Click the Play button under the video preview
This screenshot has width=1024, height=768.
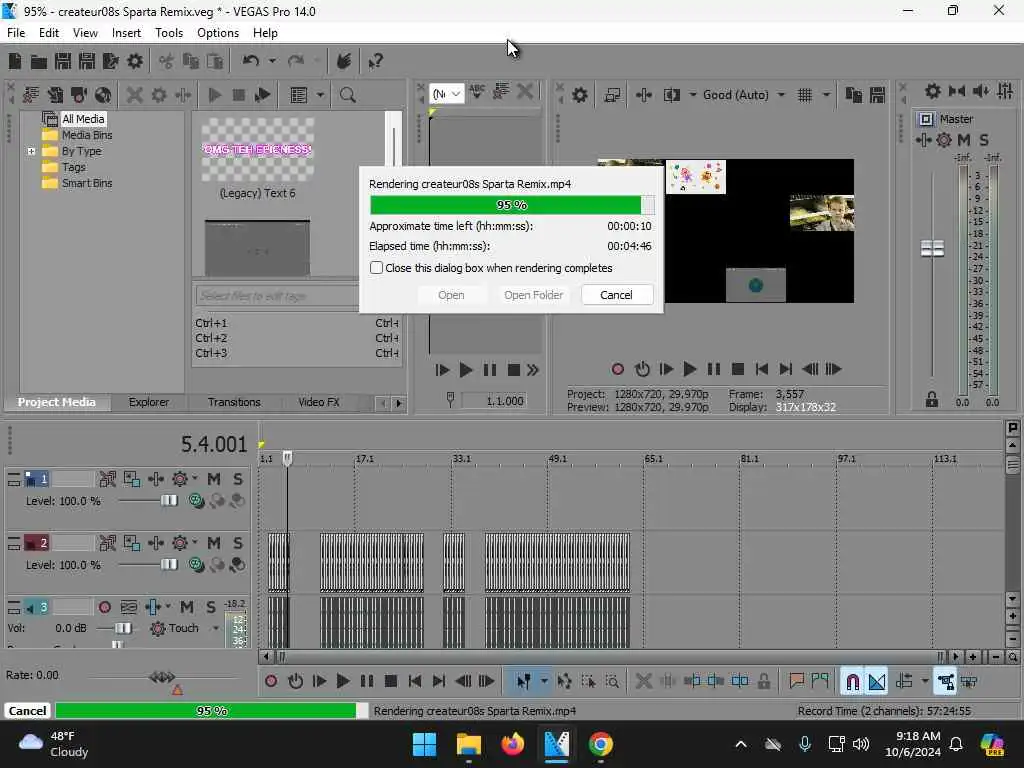690,370
